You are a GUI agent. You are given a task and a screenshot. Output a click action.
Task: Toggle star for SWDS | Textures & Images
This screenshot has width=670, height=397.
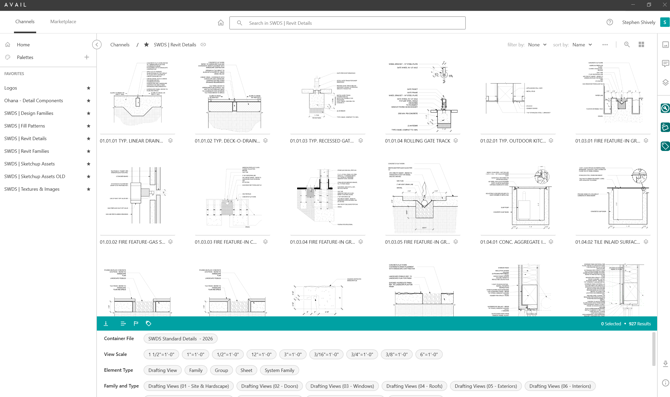pos(88,189)
